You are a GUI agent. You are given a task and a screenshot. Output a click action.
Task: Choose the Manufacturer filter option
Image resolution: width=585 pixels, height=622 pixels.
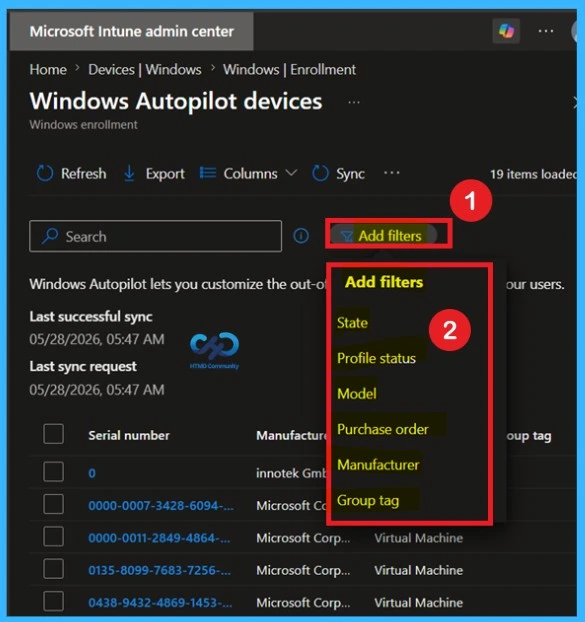(x=378, y=465)
